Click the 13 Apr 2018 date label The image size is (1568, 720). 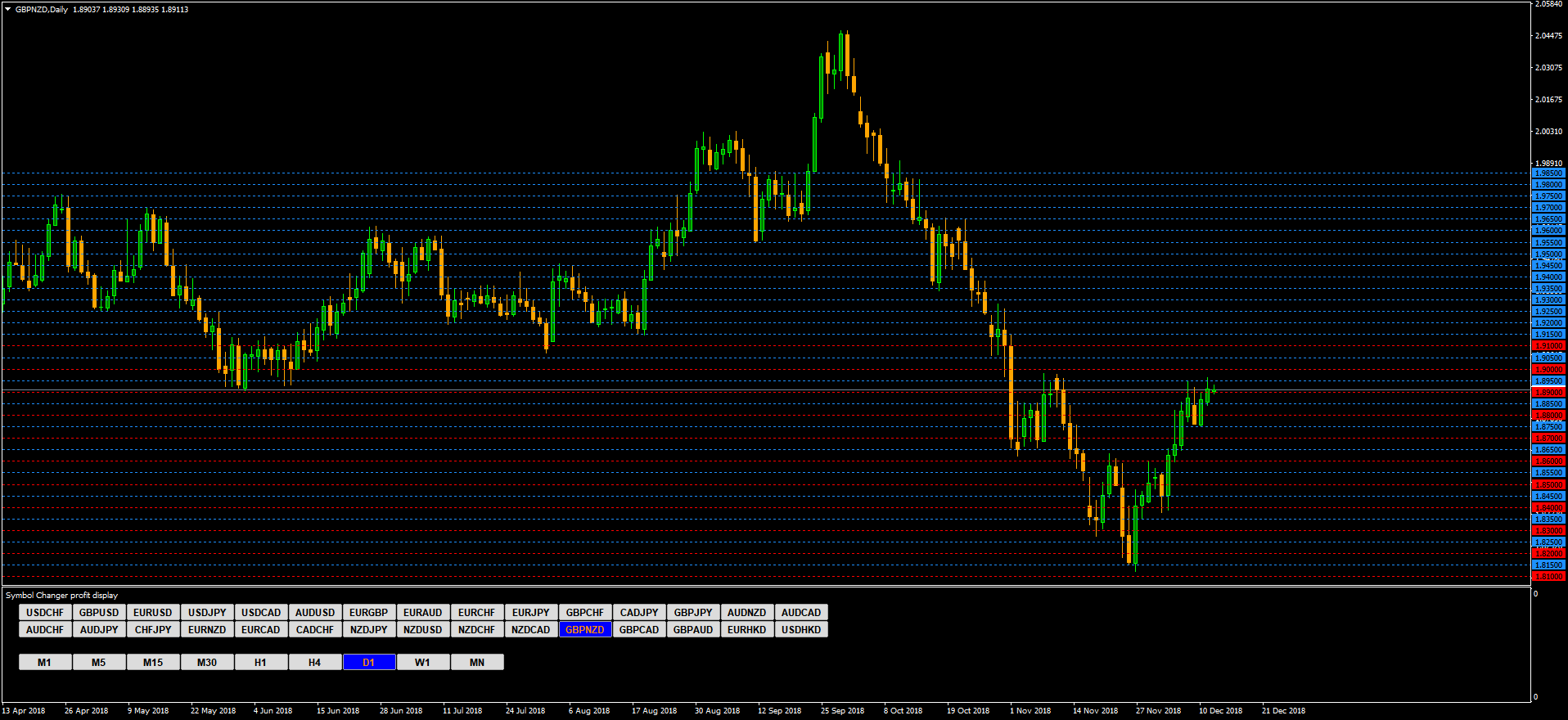pyautogui.click(x=24, y=711)
